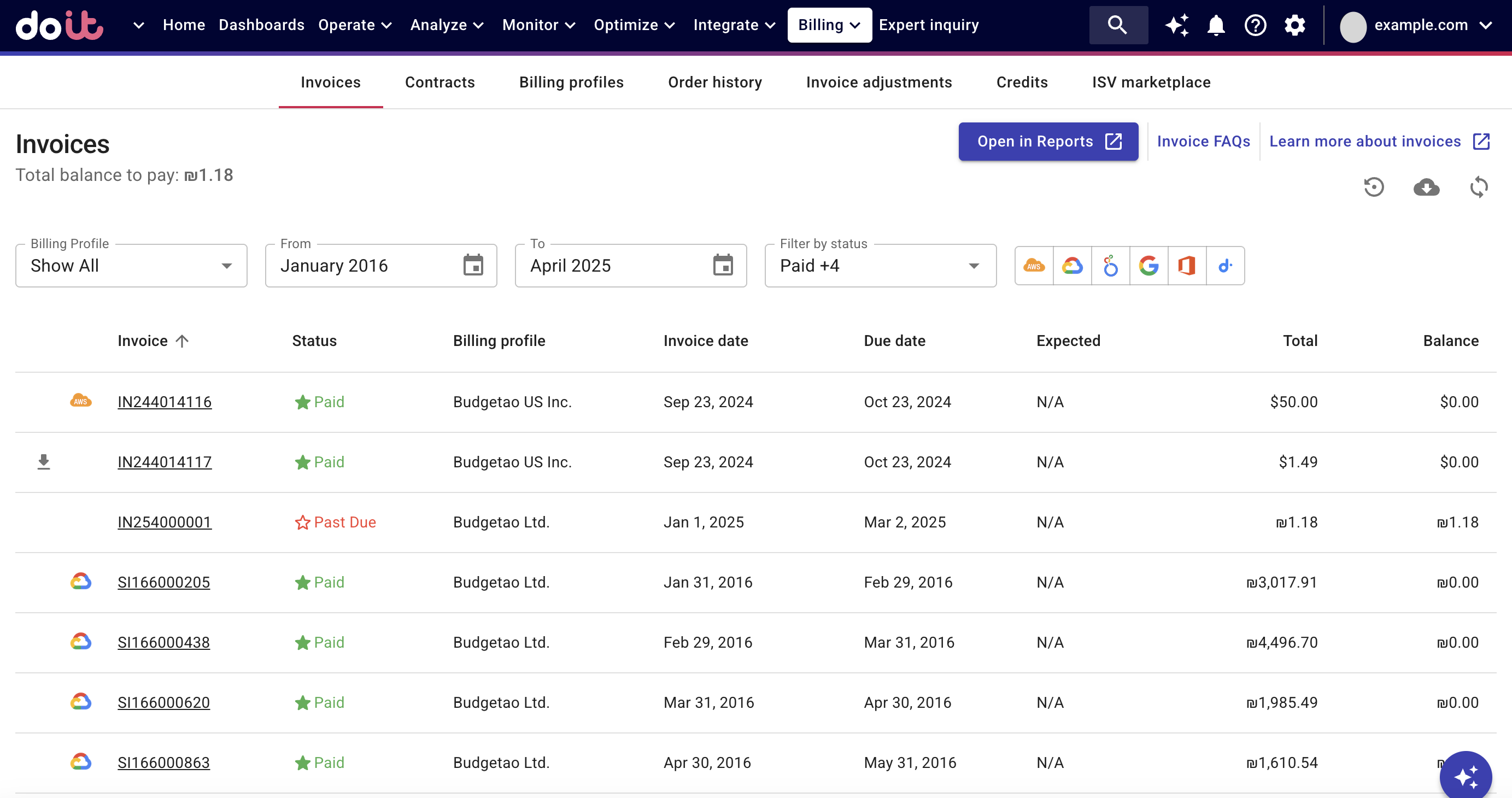Toggle the Looker product filter
Image resolution: width=1512 pixels, height=798 pixels.
1110,266
